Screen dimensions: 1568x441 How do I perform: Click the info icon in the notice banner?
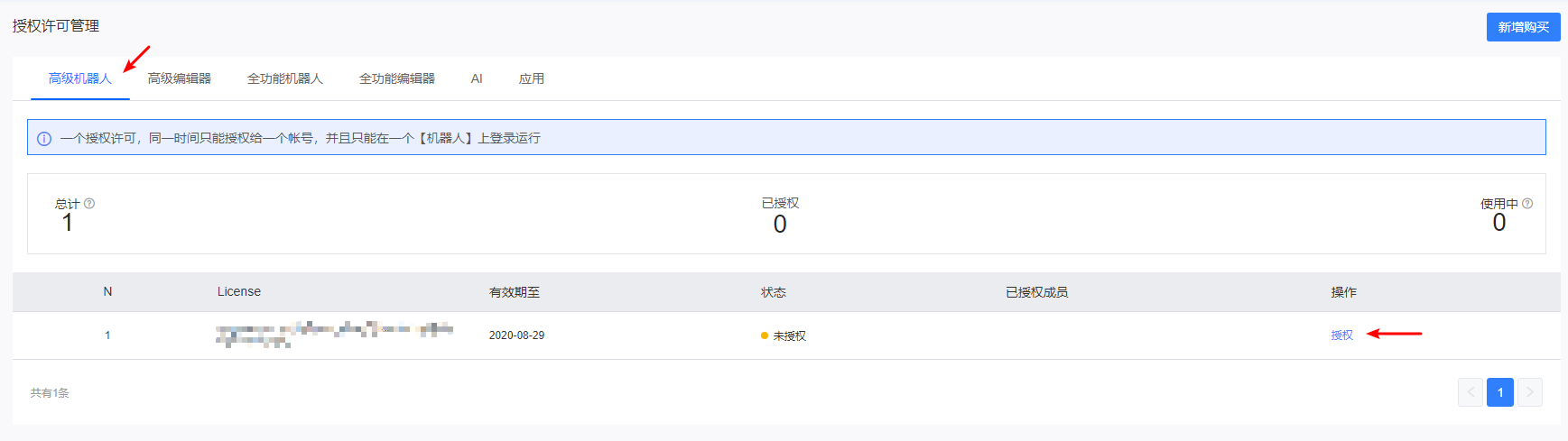pos(44,139)
